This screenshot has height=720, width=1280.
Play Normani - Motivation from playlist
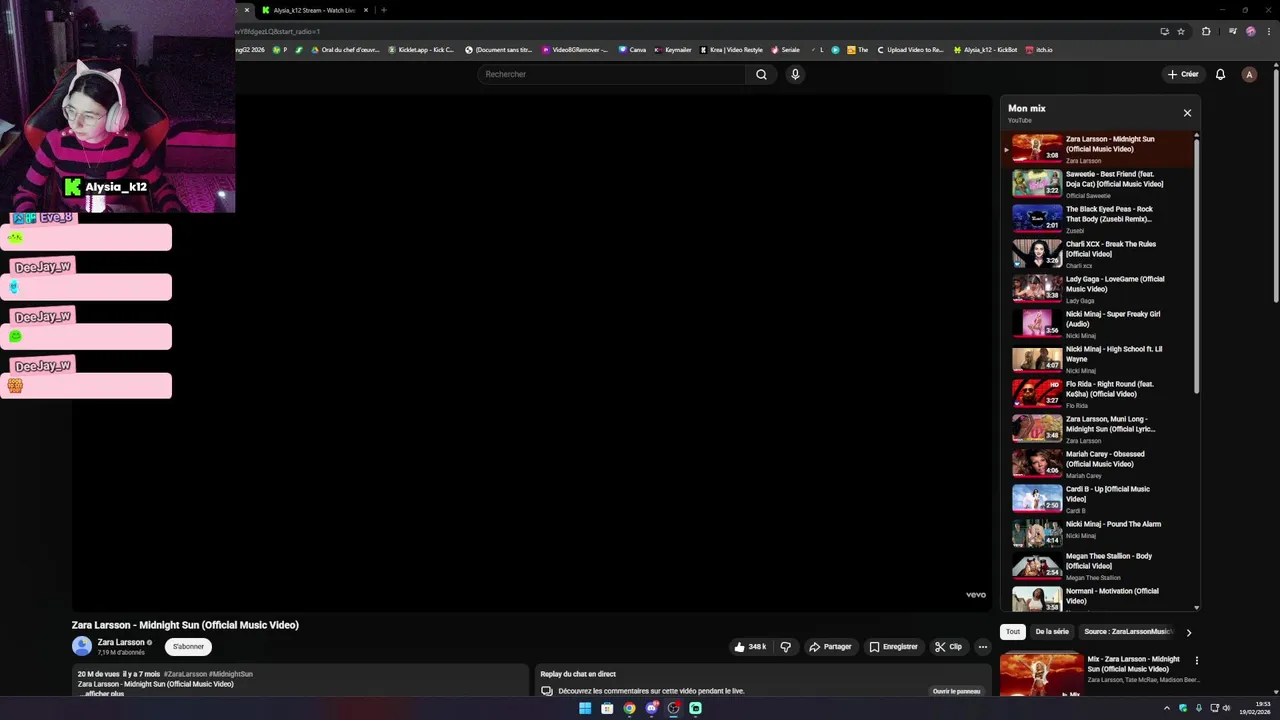(1100, 599)
